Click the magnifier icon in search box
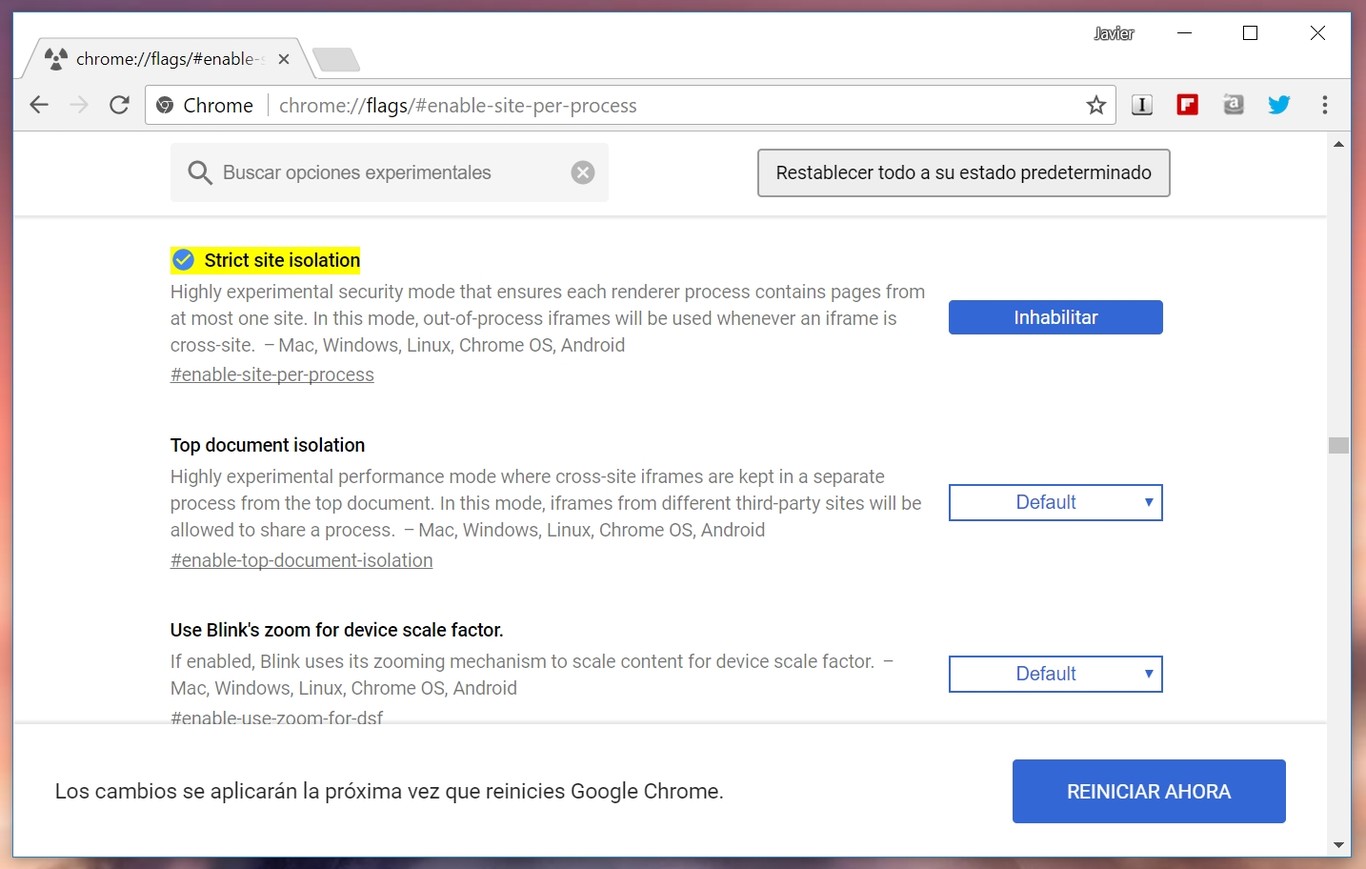This screenshot has height=869, width=1366. tap(200, 173)
